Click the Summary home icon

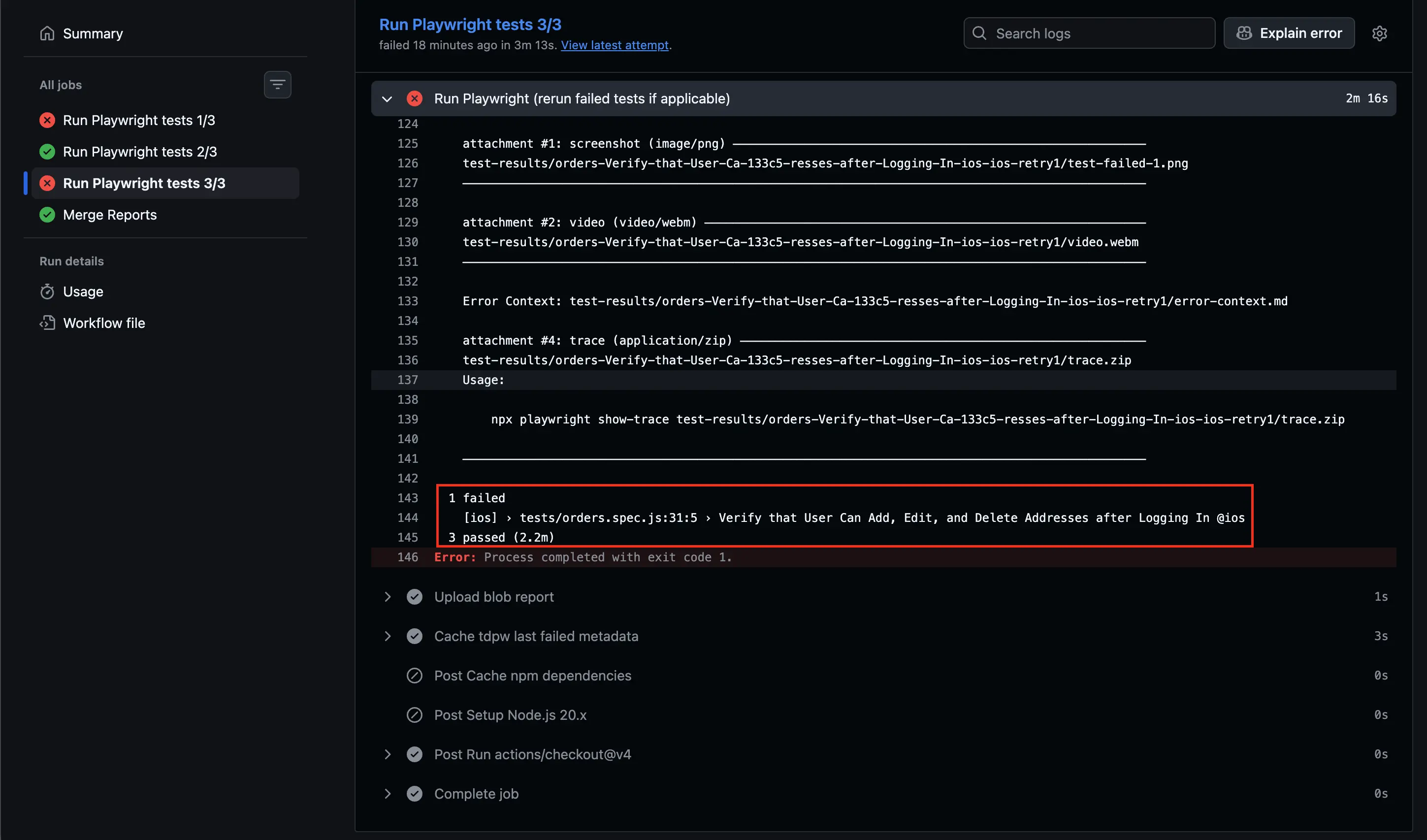pyautogui.click(x=47, y=33)
